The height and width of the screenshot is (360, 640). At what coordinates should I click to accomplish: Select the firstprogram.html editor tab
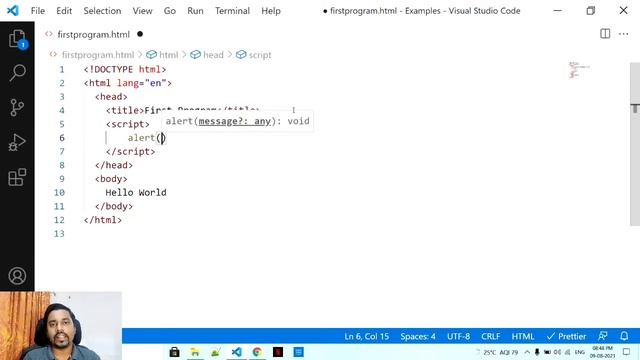click(93, 34)
